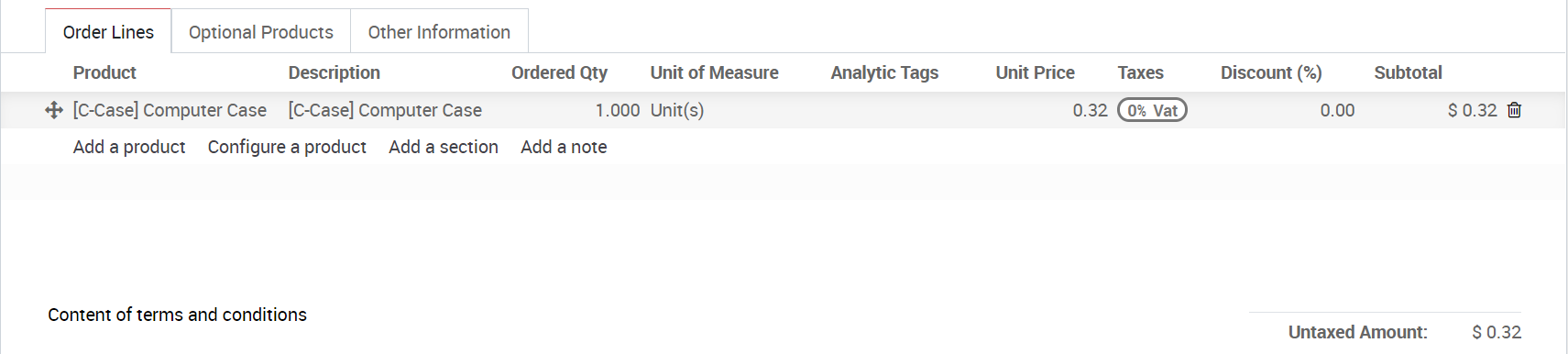Select the Order Lines tab
This screenshot has height=354, width=1568.
[108, 32]
